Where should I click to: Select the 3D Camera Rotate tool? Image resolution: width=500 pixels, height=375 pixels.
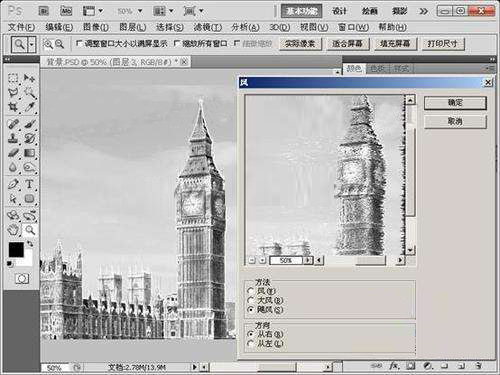pyautogui.click(x=29, y=215)
